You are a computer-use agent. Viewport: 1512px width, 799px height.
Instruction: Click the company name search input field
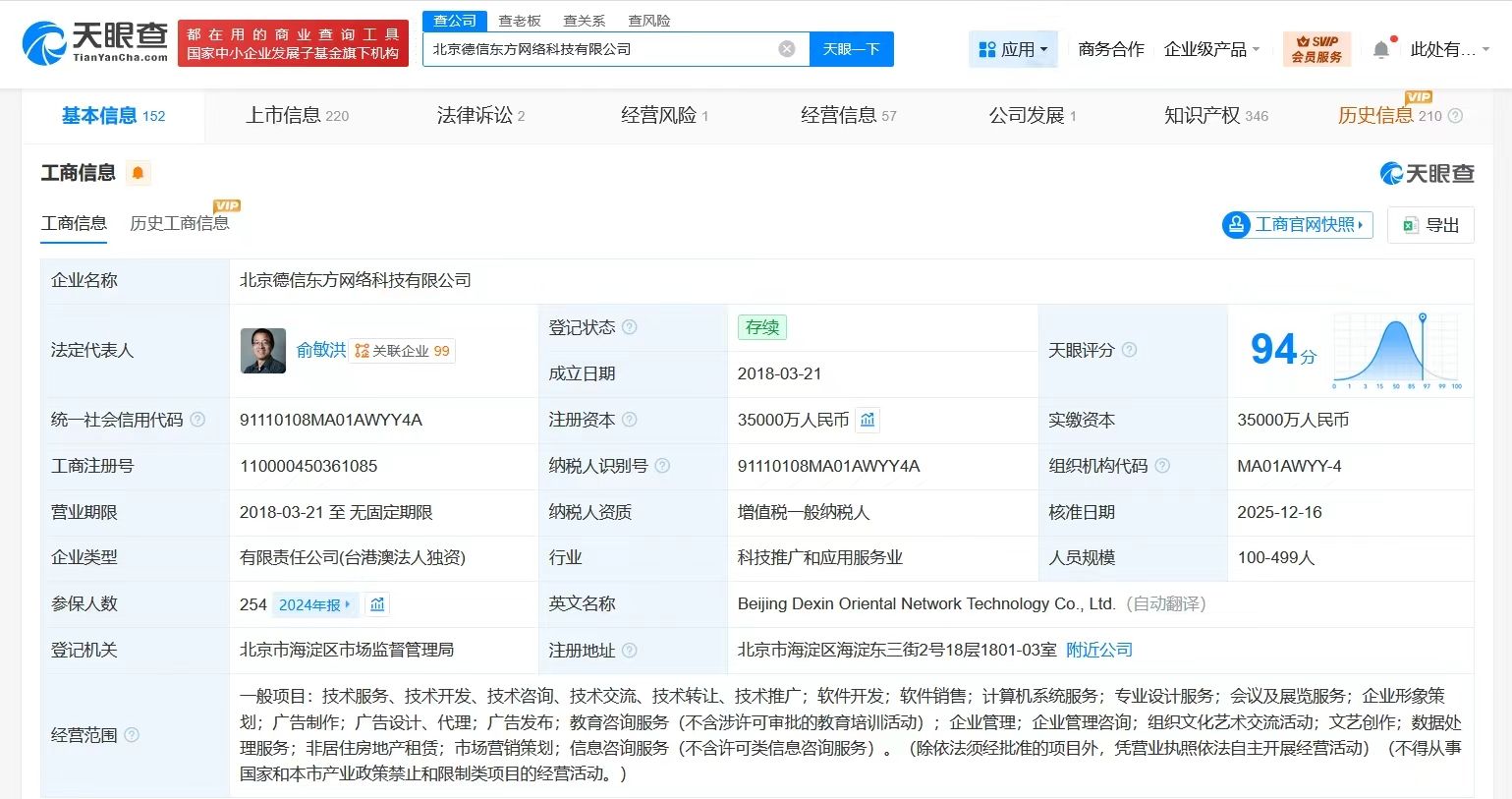[x=599, y=49]
